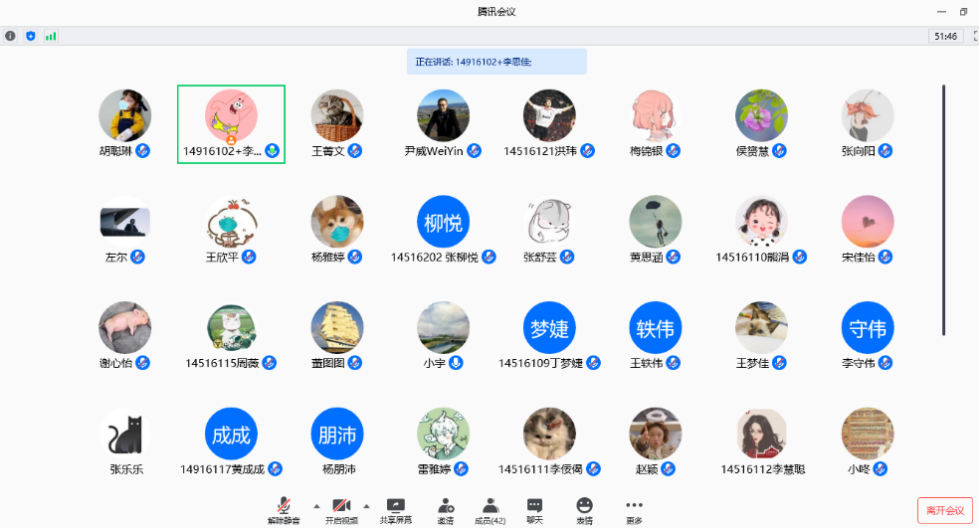This screenshot has height=528, width=979.
Task: Unmute the microphone (解除静音)
Action: 284,510
